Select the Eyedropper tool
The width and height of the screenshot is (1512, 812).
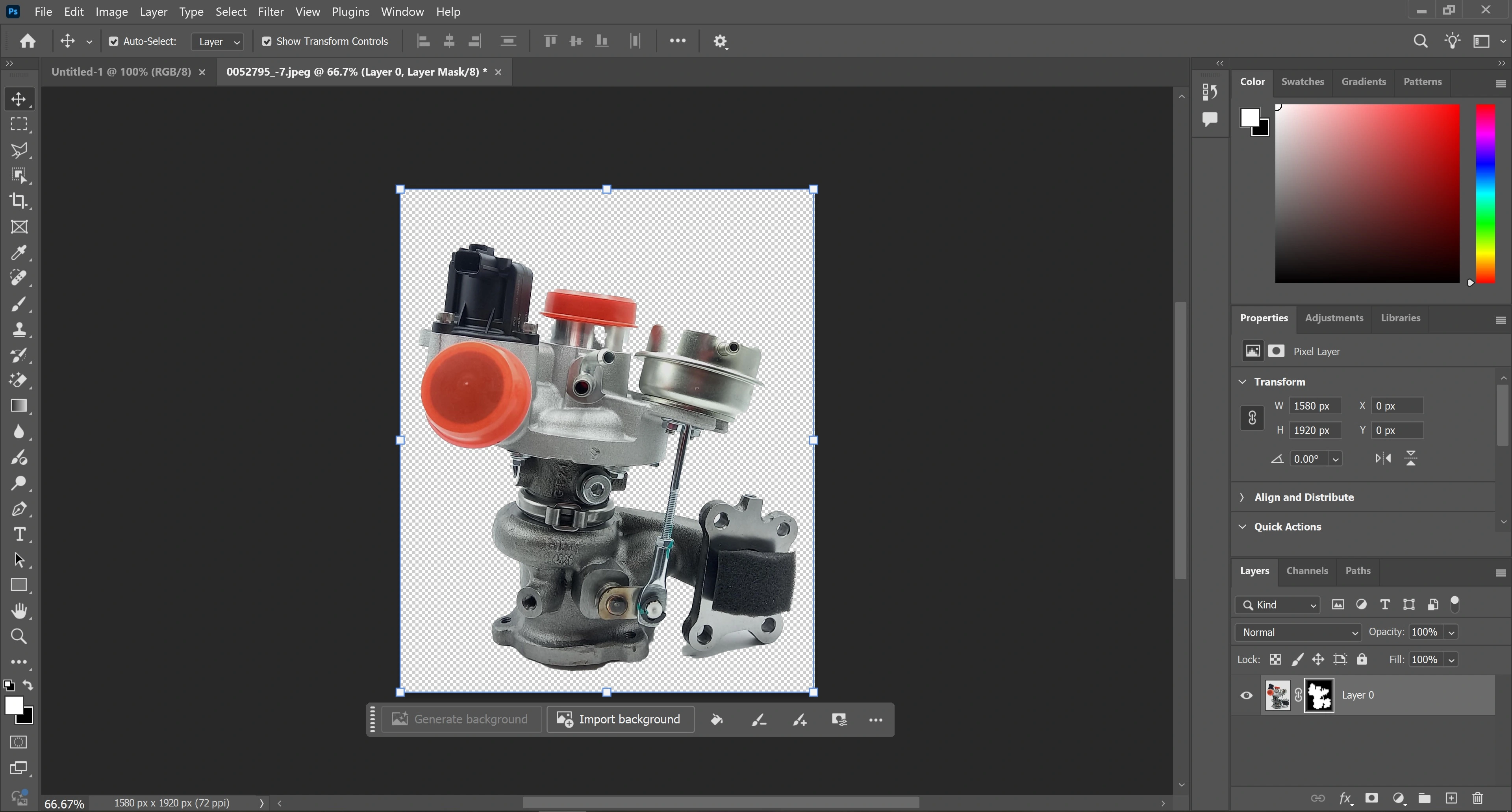pos(19,253)
